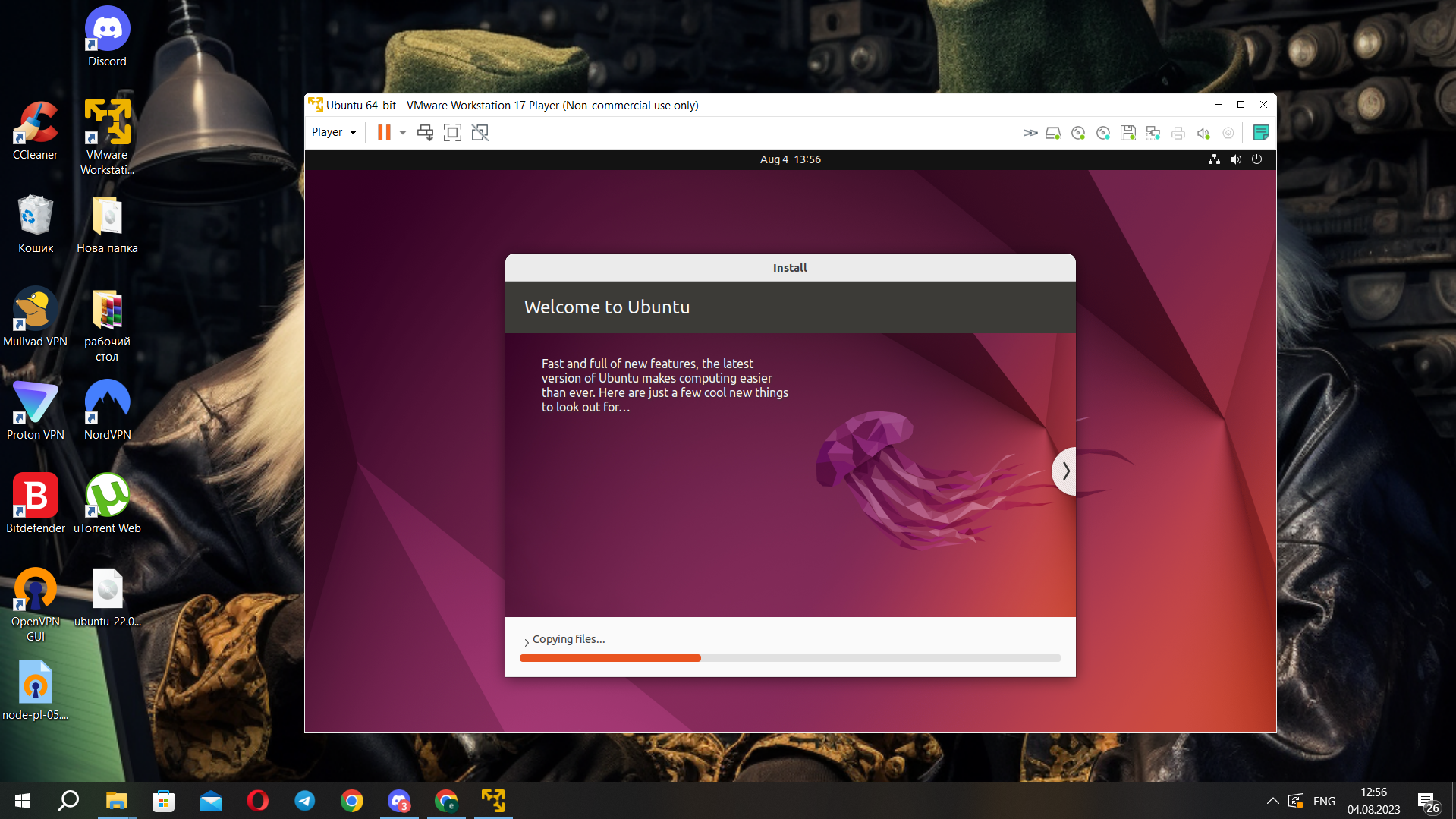Toggle Unity mode in VMware toolbar

pos(480,133)
